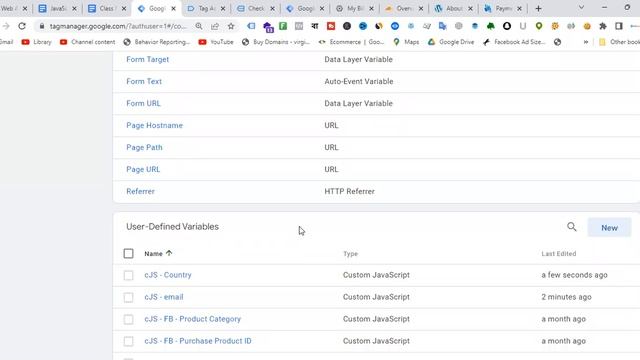Show more bookmarks overflow chevron
This screenshot has width=640, height=360.
[586, 42]
